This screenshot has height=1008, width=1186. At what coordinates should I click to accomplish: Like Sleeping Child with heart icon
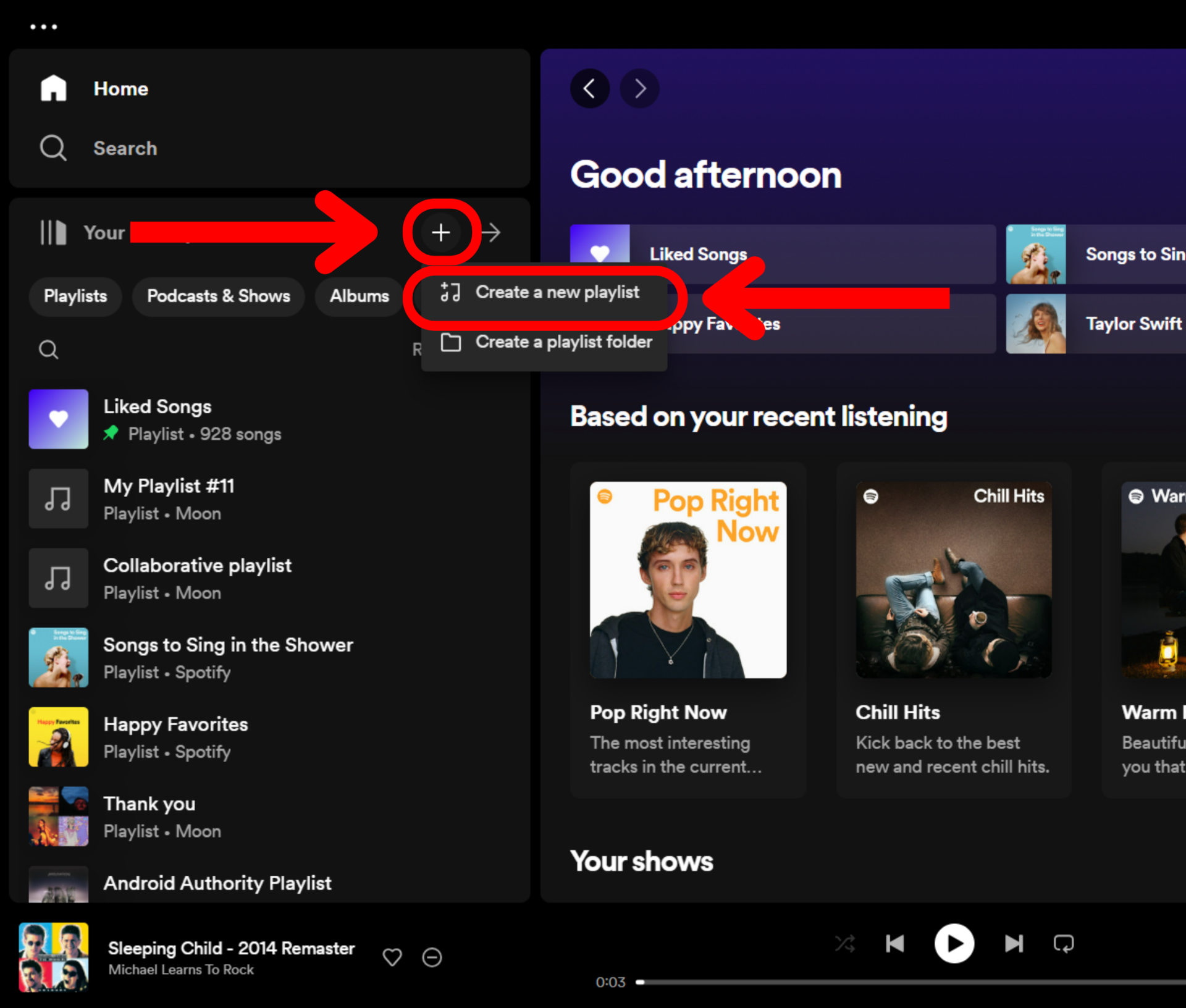(392, 957)
